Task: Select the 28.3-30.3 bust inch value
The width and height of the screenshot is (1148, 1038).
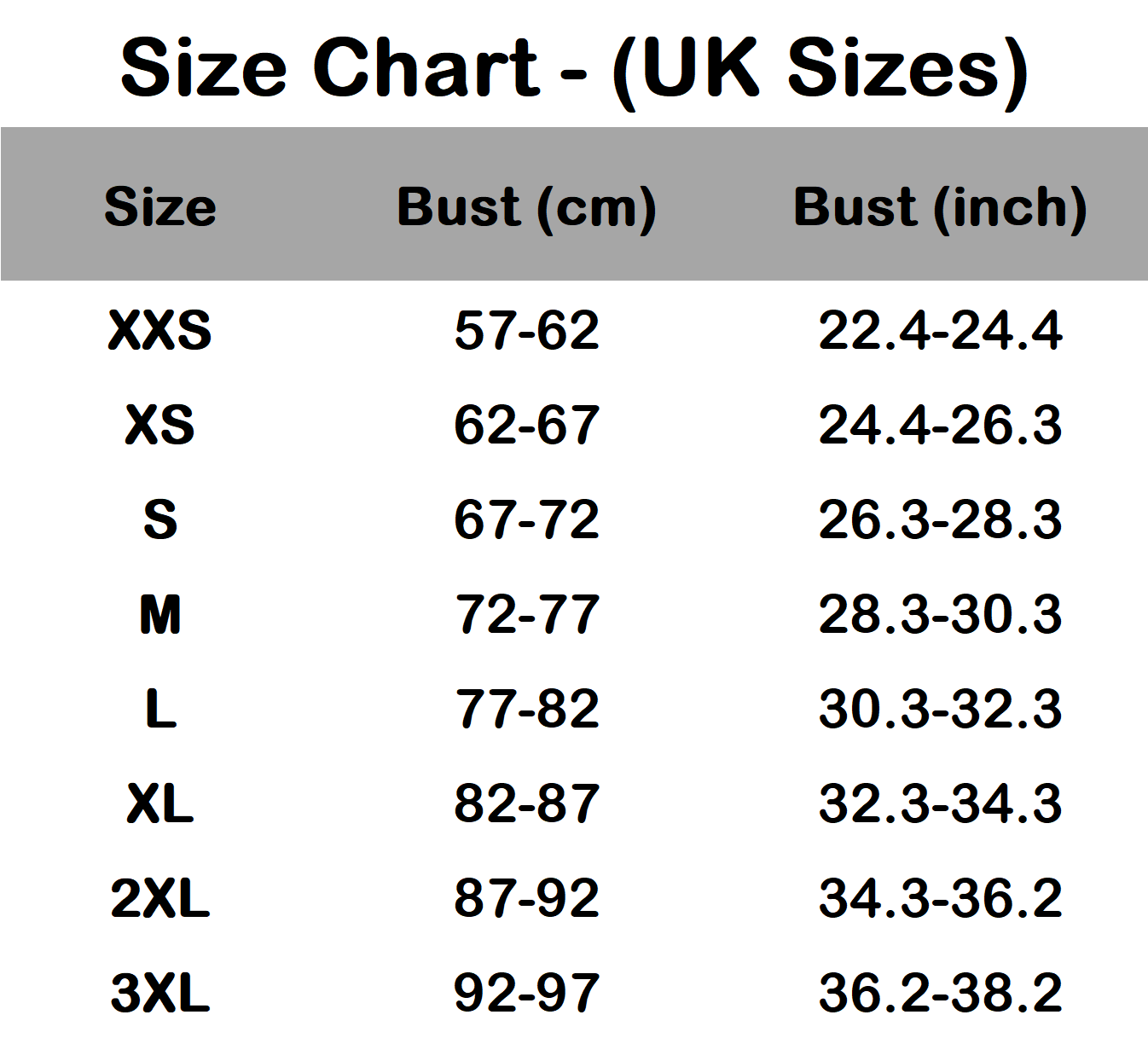Action: pos(940,614)
